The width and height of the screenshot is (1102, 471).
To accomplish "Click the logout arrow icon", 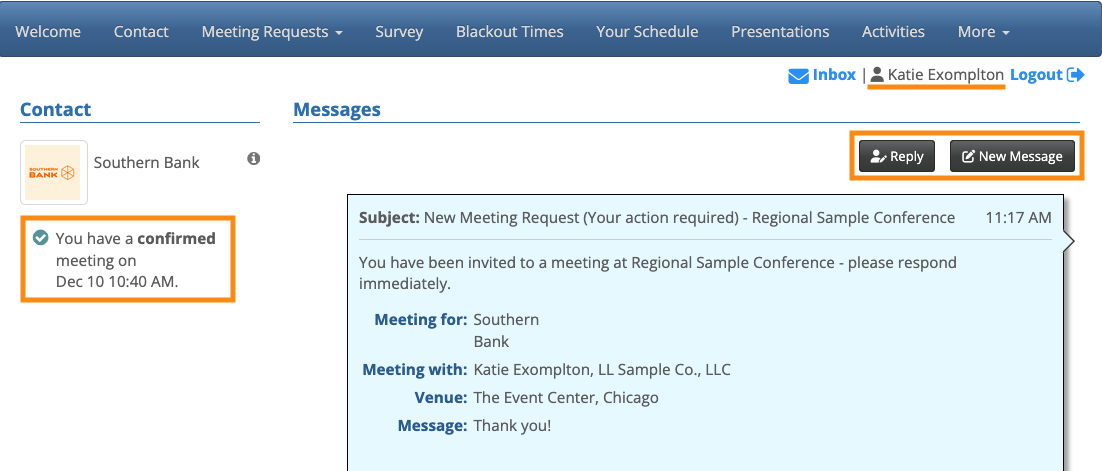I will (x=1076, y=75).
